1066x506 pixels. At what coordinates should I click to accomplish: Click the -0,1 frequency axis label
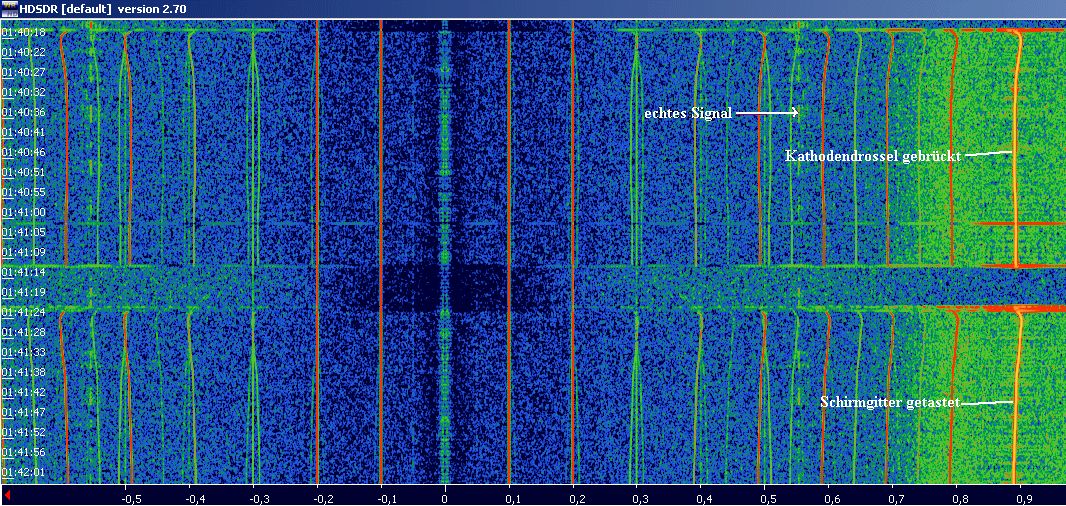pos(388,499)
